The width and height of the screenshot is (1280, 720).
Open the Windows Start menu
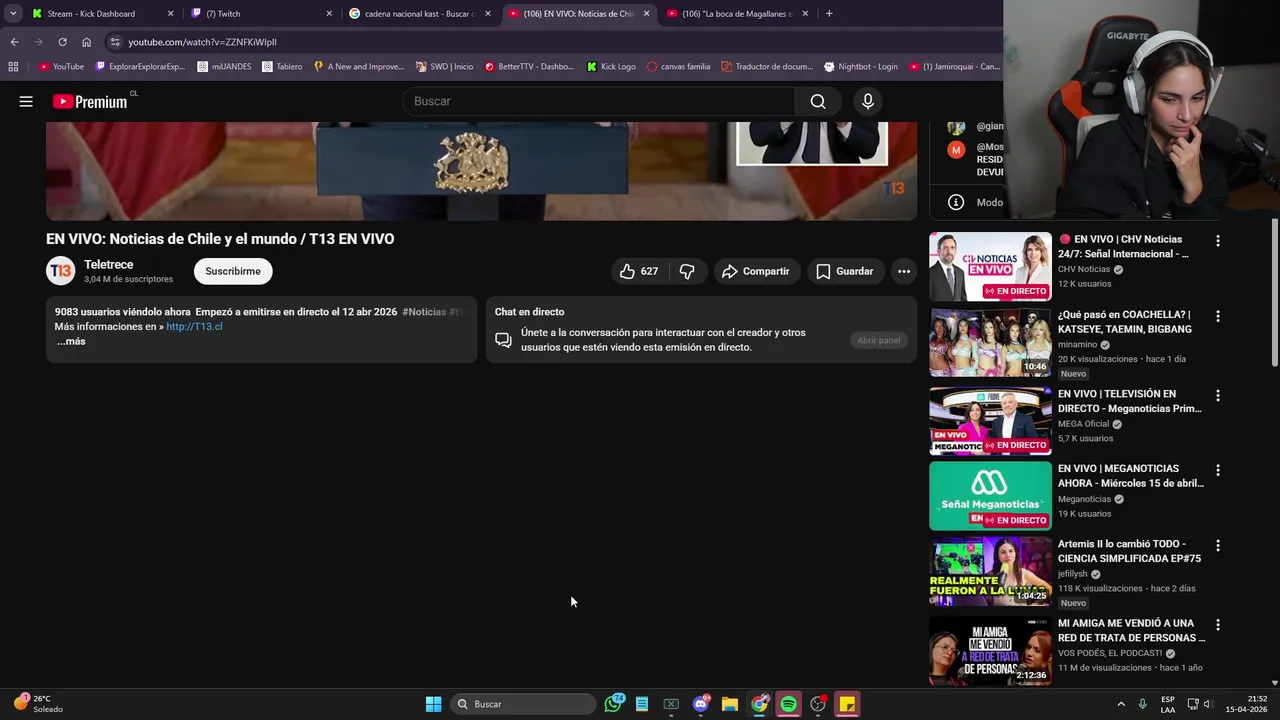tap(433, 704)
